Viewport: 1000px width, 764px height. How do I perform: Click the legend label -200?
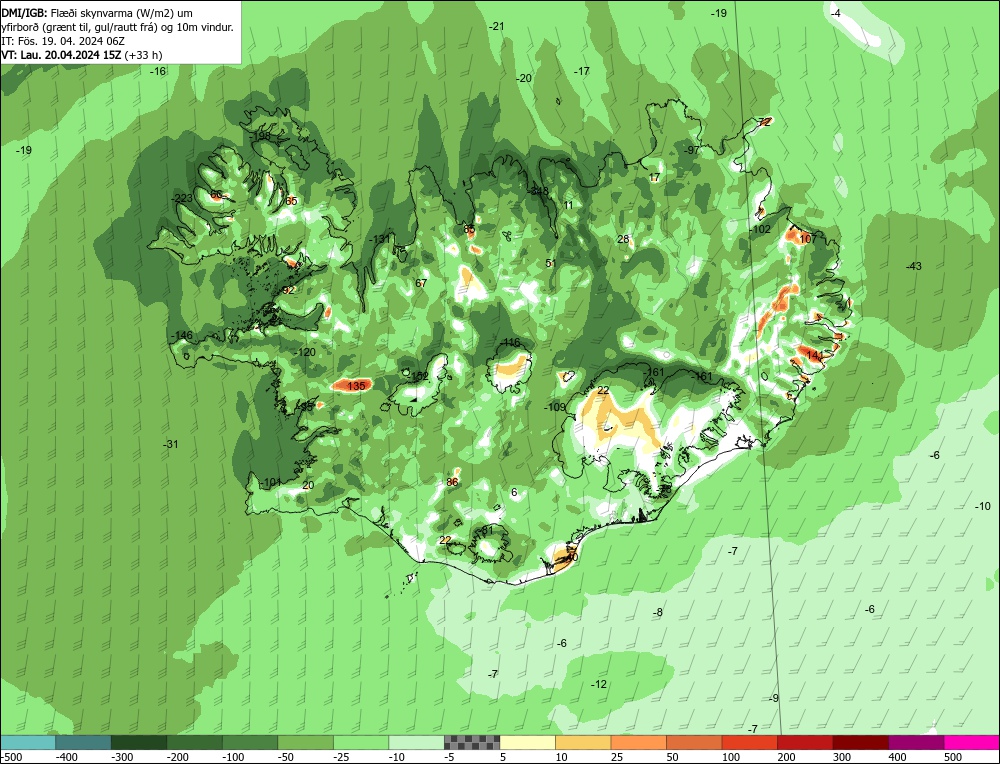178,757
